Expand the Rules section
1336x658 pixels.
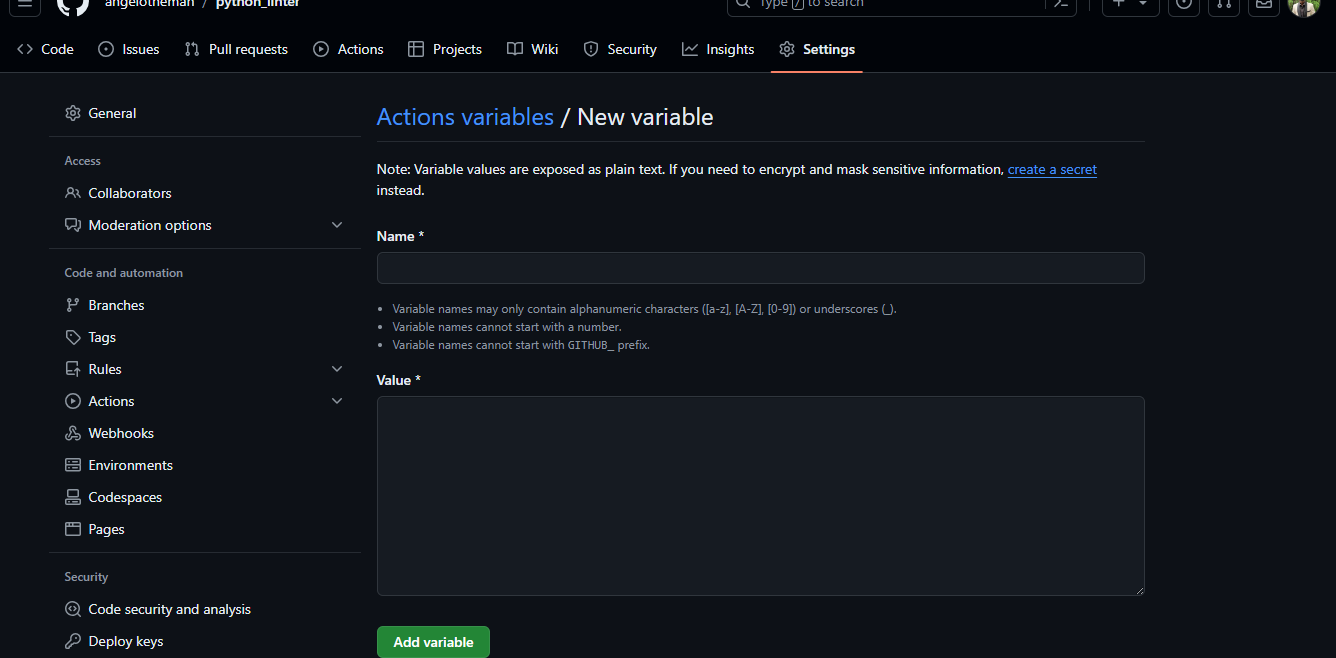[x=337, y=368]
